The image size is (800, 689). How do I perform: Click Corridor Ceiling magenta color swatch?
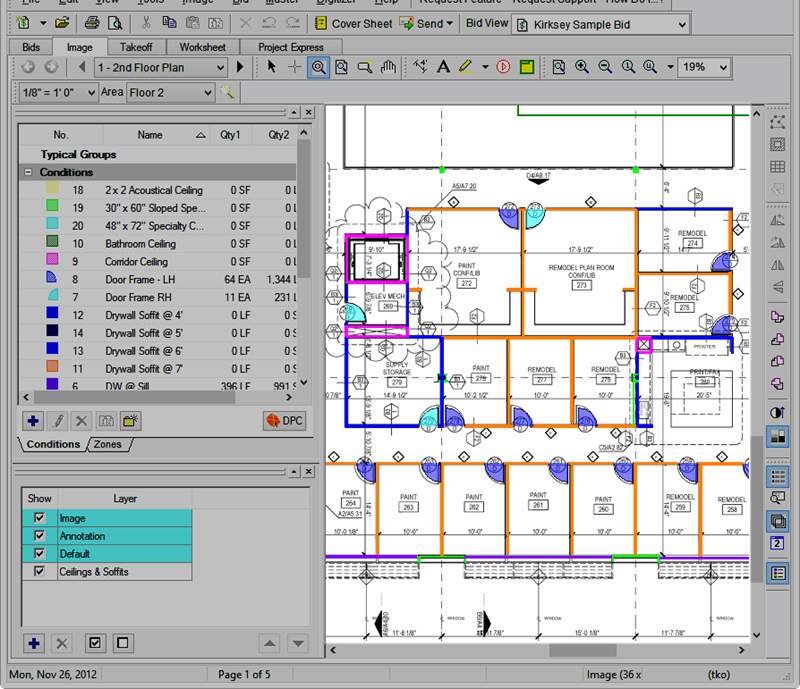click(x=52, y=259)
